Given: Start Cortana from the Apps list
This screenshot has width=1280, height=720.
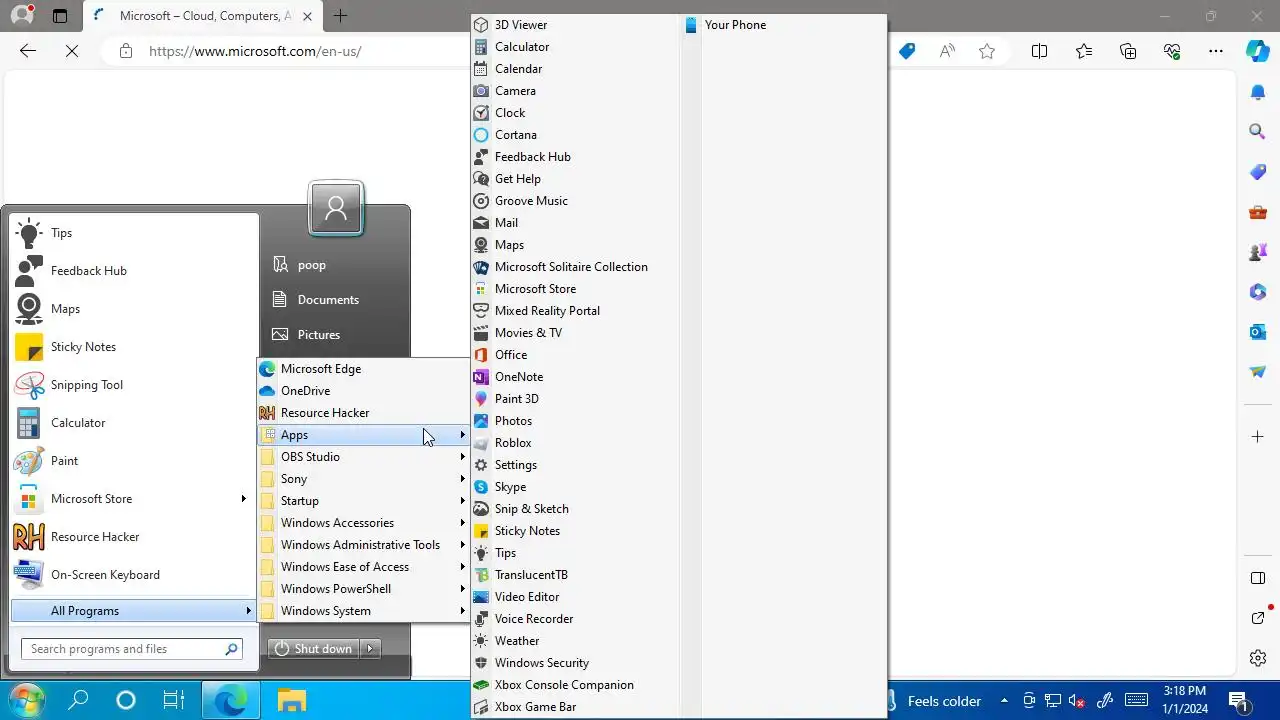Looking at the screenshot, I should click(575, 135).
